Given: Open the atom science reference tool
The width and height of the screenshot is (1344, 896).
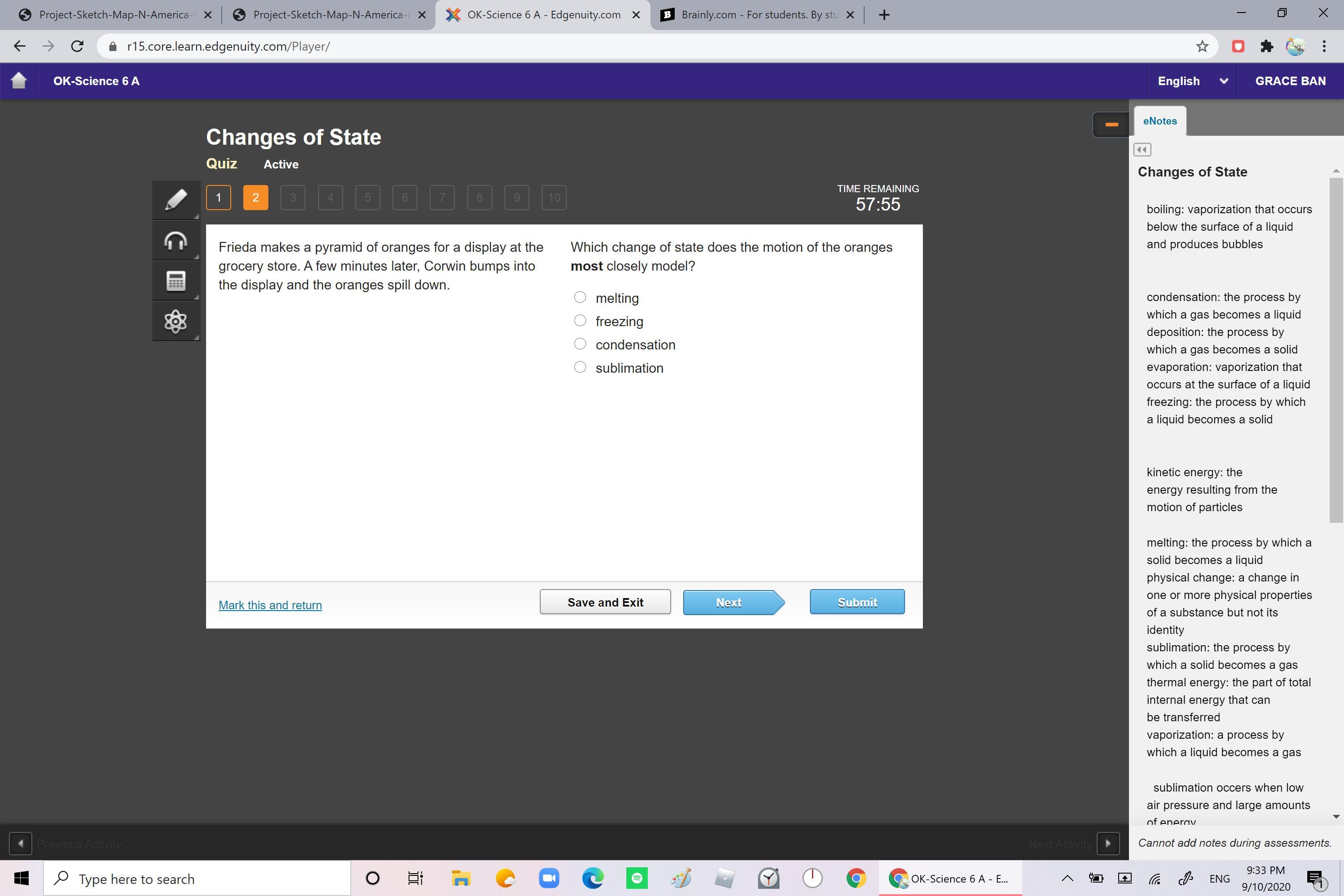Looking at the screenshot, I should click(176, 321).
